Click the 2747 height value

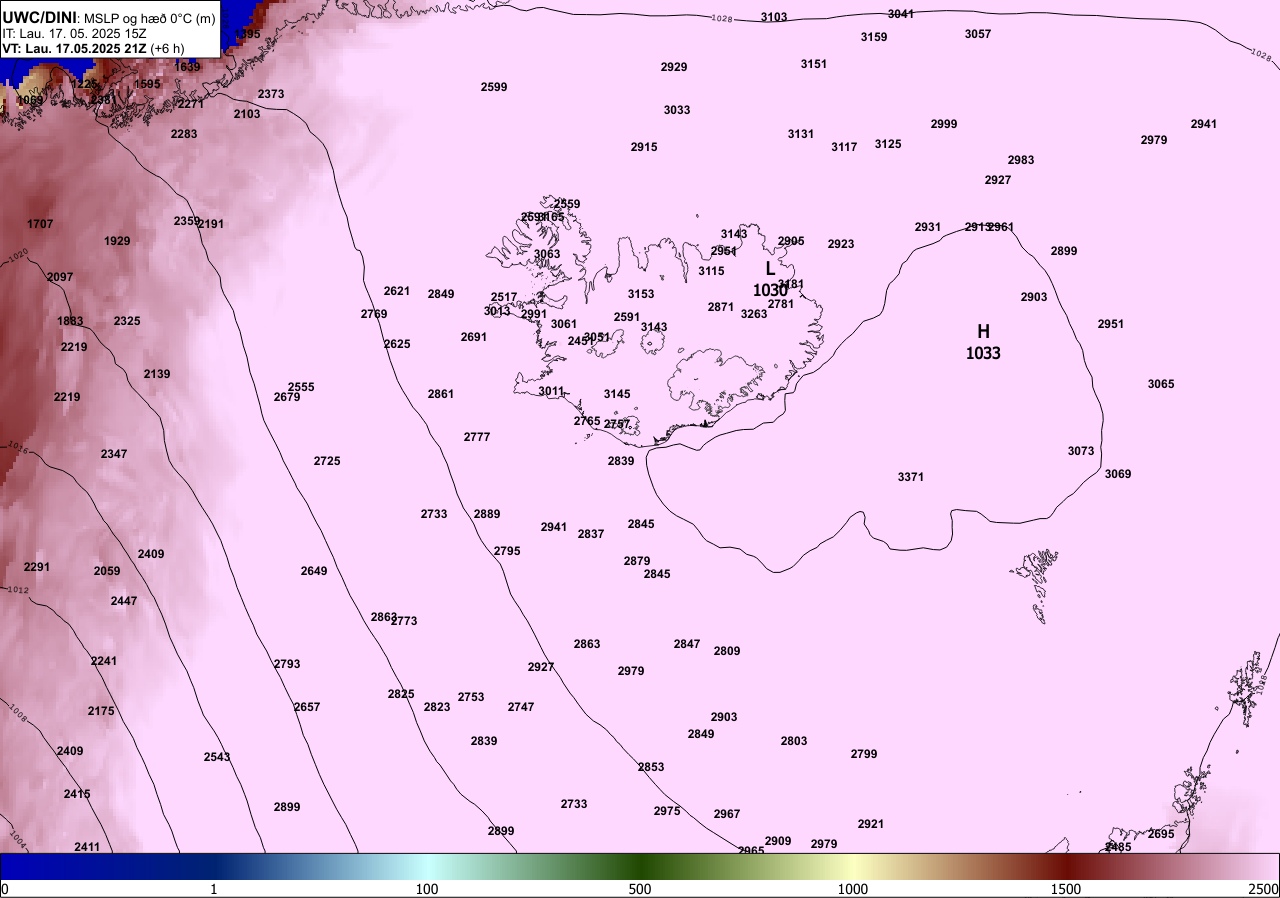(x=521, y=707)
